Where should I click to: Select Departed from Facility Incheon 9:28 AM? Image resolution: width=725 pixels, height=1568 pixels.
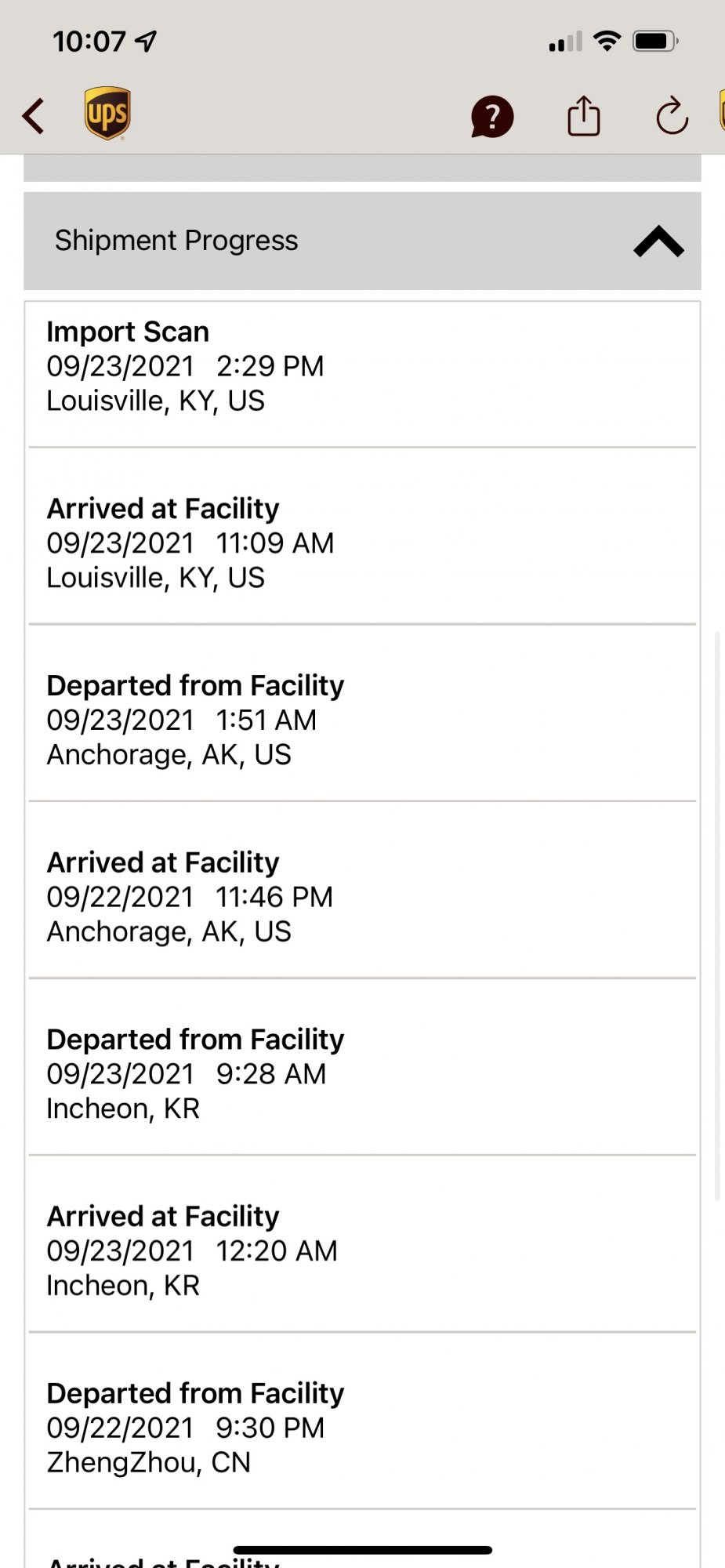click(x=362, y=1073)
